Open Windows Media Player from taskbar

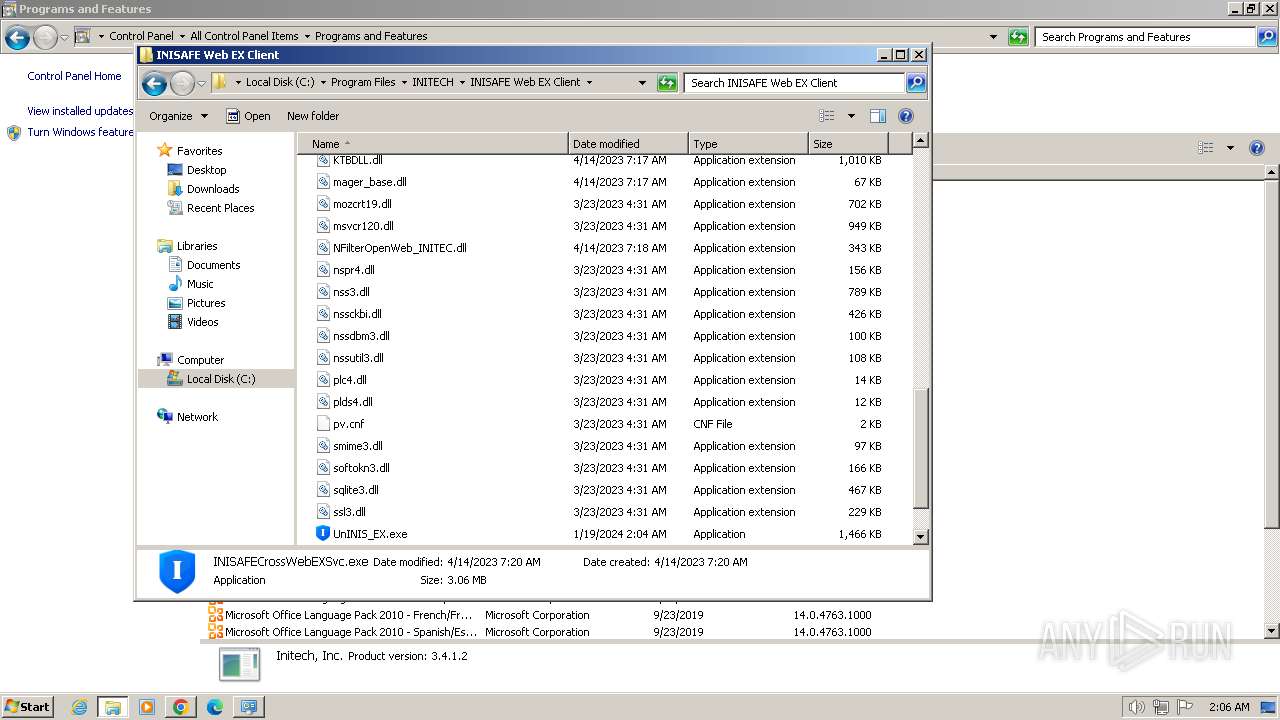[147, 707]
